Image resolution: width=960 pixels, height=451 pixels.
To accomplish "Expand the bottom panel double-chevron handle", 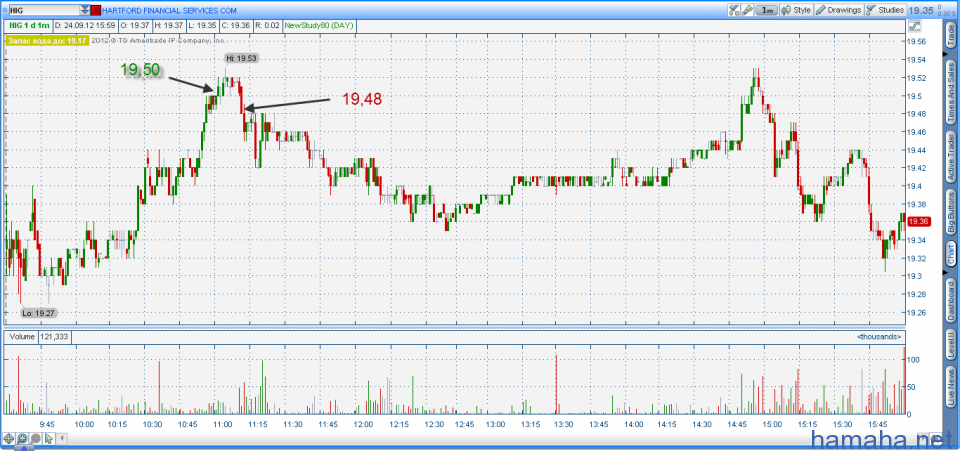I will tap(24, 449).
